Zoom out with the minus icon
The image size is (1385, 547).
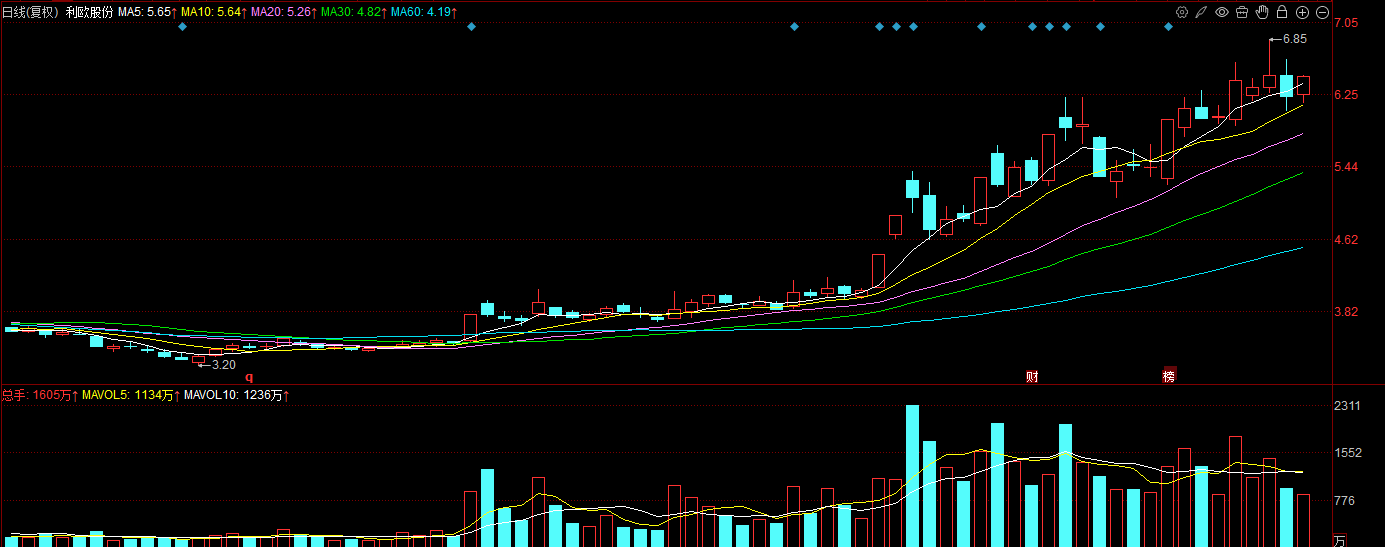coord(1322,12)
